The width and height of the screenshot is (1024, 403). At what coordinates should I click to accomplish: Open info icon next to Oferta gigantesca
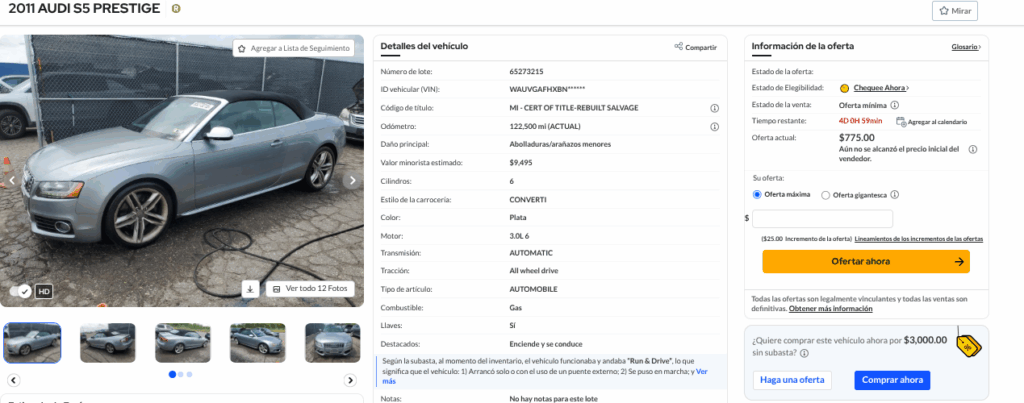(x=895, y=195)
